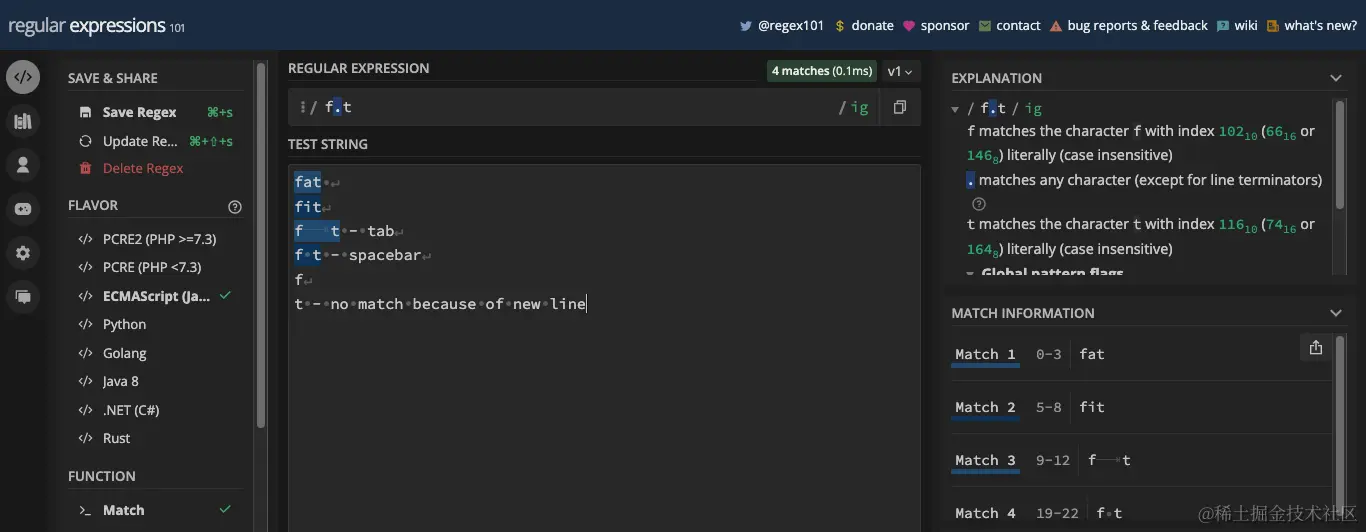Click the wiki icon in the header
The height and width of the screenshot is (532, 1366).
coord(1223,26)
